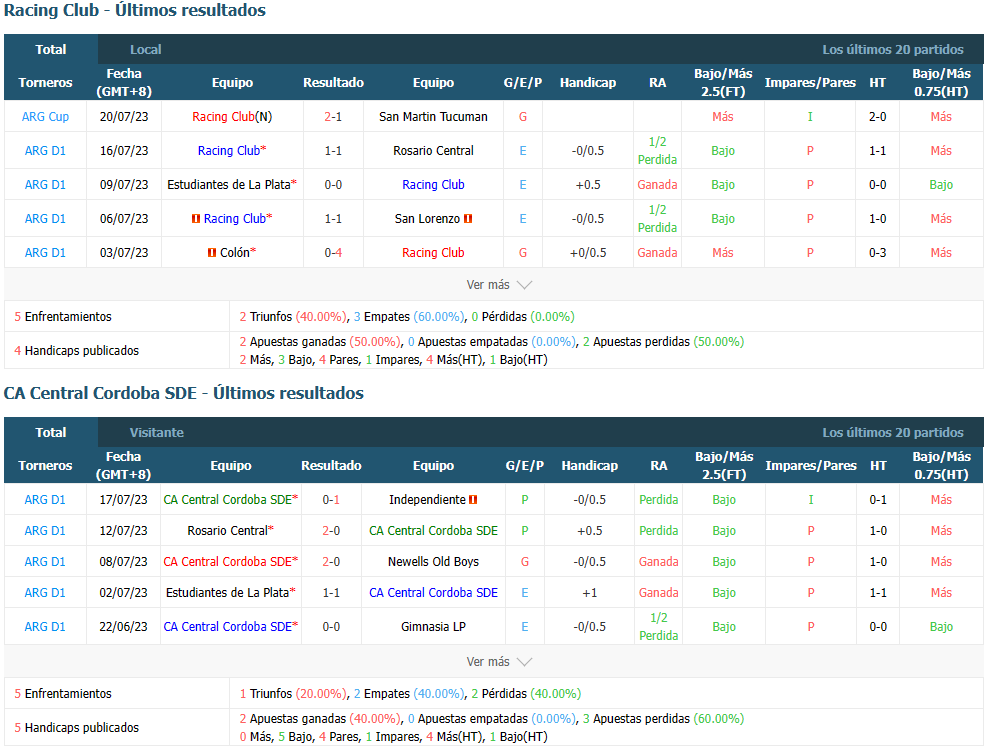The width and height of the screenshot is (989, 750).
Task: Expand Ver más under Central Cordoba results
Action: pos(499,661)
